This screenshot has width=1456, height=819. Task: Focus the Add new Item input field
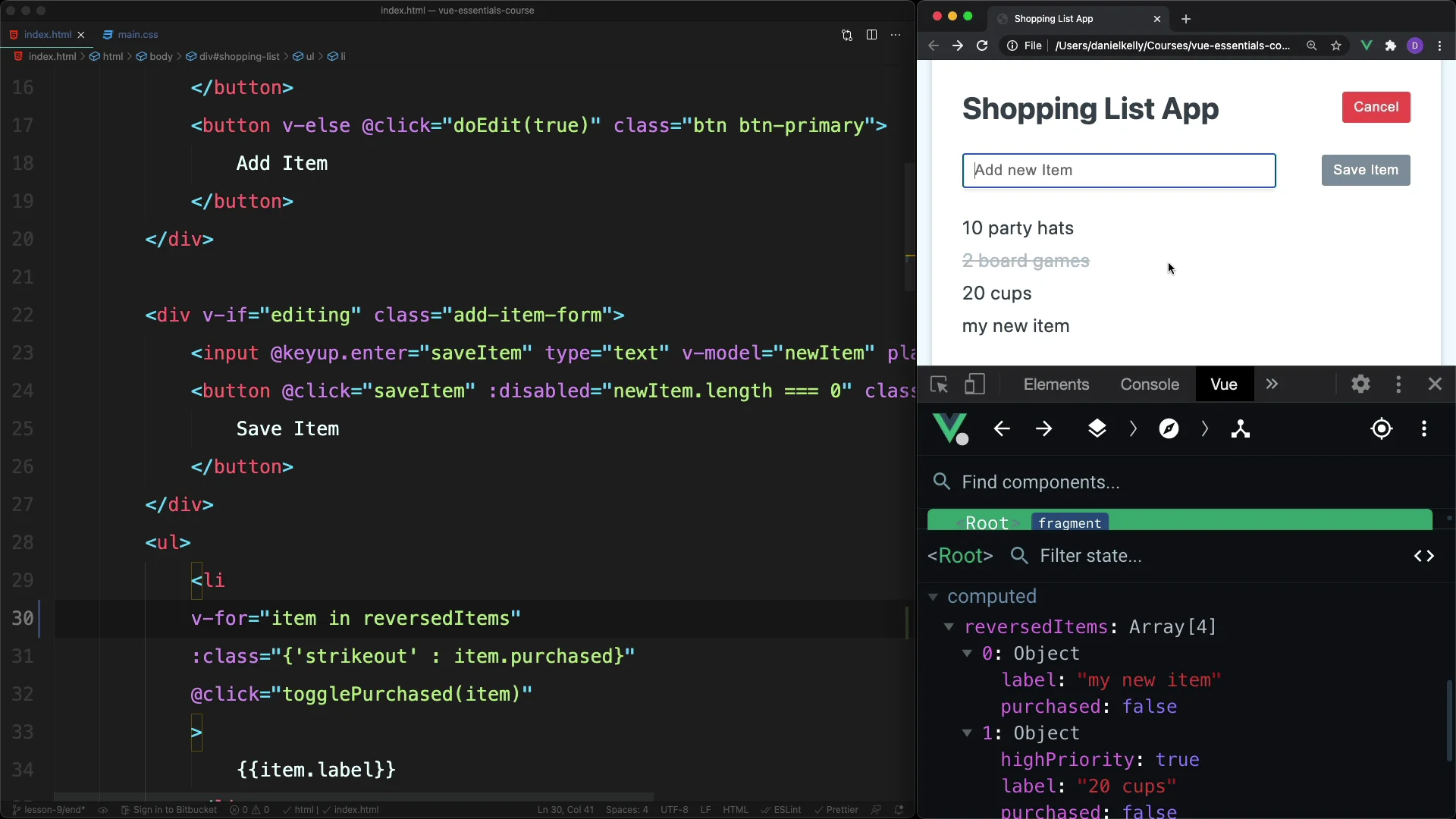pos(1119,171)
